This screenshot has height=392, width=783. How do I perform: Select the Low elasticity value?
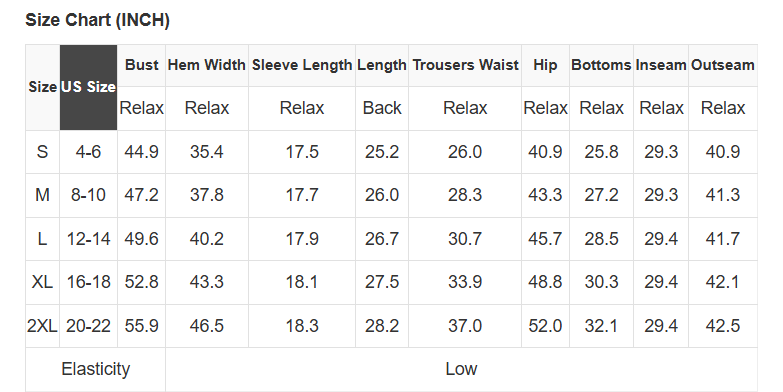pyautogui.click(x=461, y=370)
